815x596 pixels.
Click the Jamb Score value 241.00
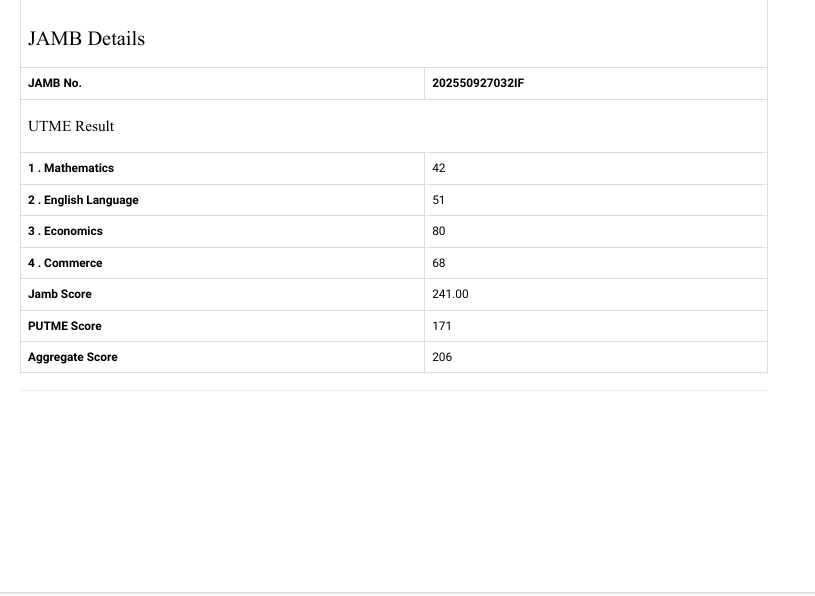pyautogui.click(x=450, y=294)
